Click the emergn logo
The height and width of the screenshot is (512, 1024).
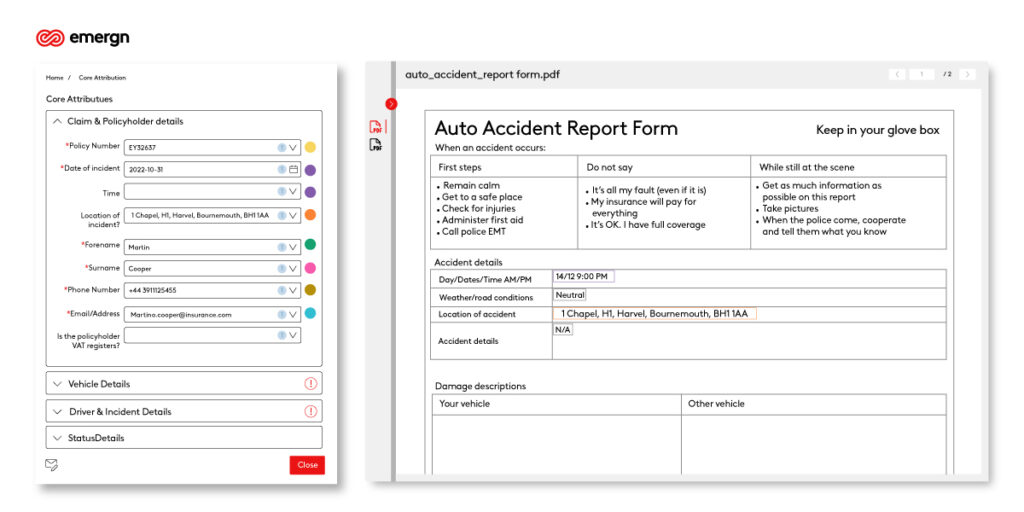click(83, 38)
